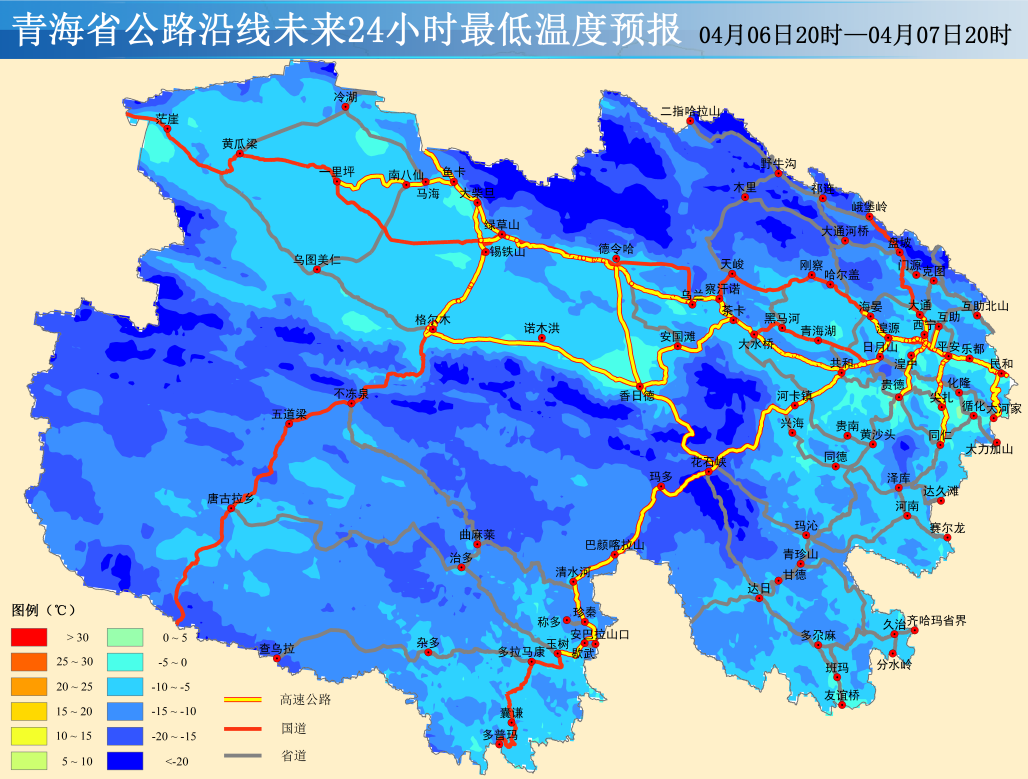This screenshot has width=1028, height=779.
Task: Select the 诺木洪 station marker
Action: [x=543, y=338]
